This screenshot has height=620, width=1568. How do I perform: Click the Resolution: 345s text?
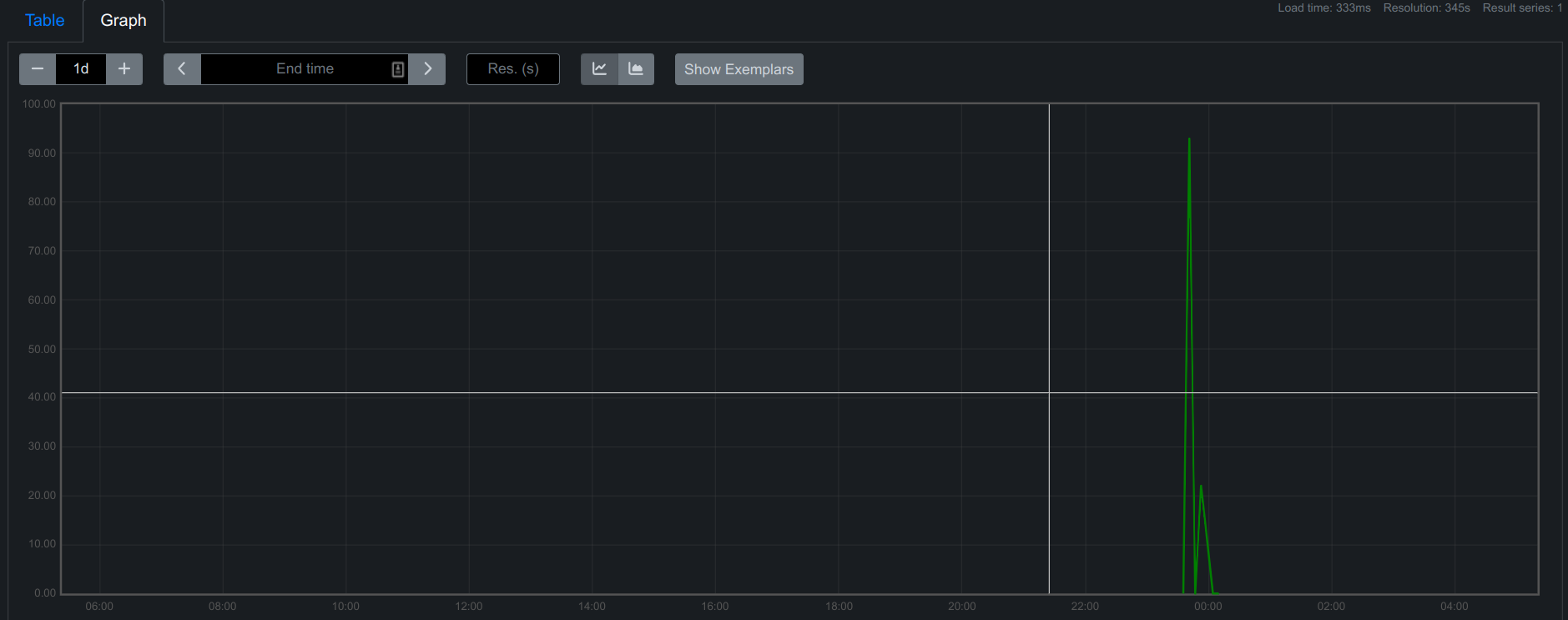tap(1427, 8)
